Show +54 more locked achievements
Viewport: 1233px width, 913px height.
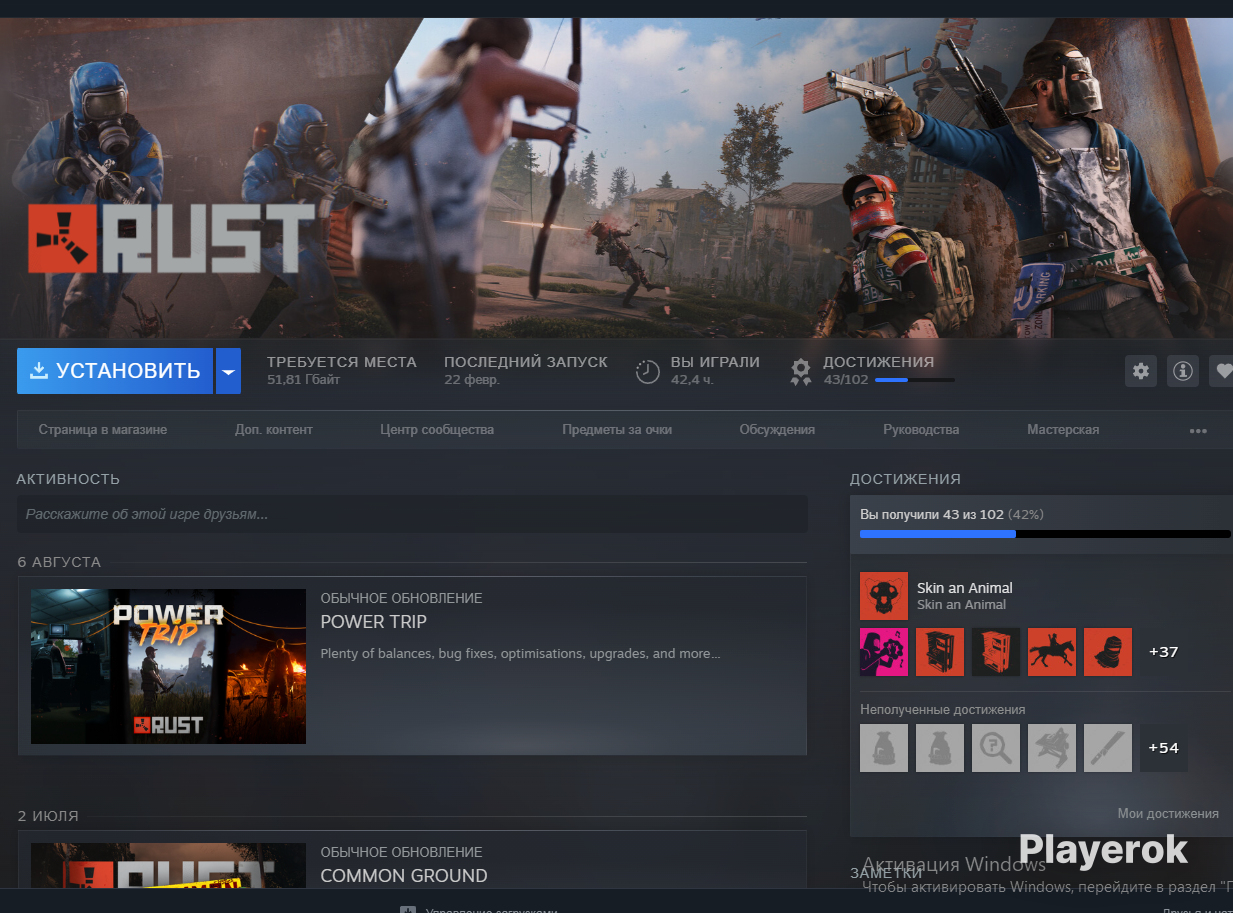coord(1164,748)
